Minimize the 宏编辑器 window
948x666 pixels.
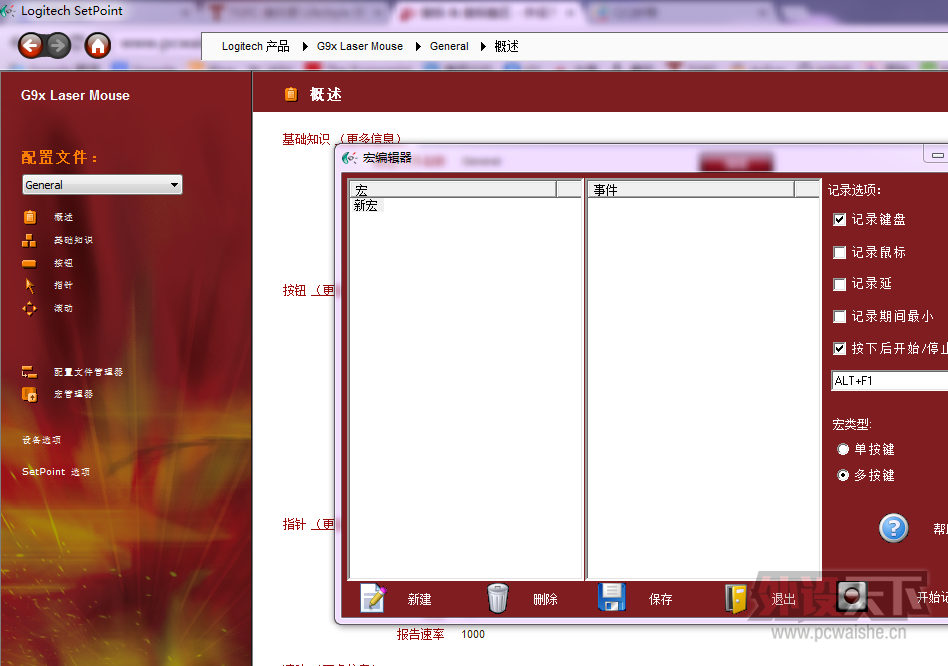coord(937,155)
